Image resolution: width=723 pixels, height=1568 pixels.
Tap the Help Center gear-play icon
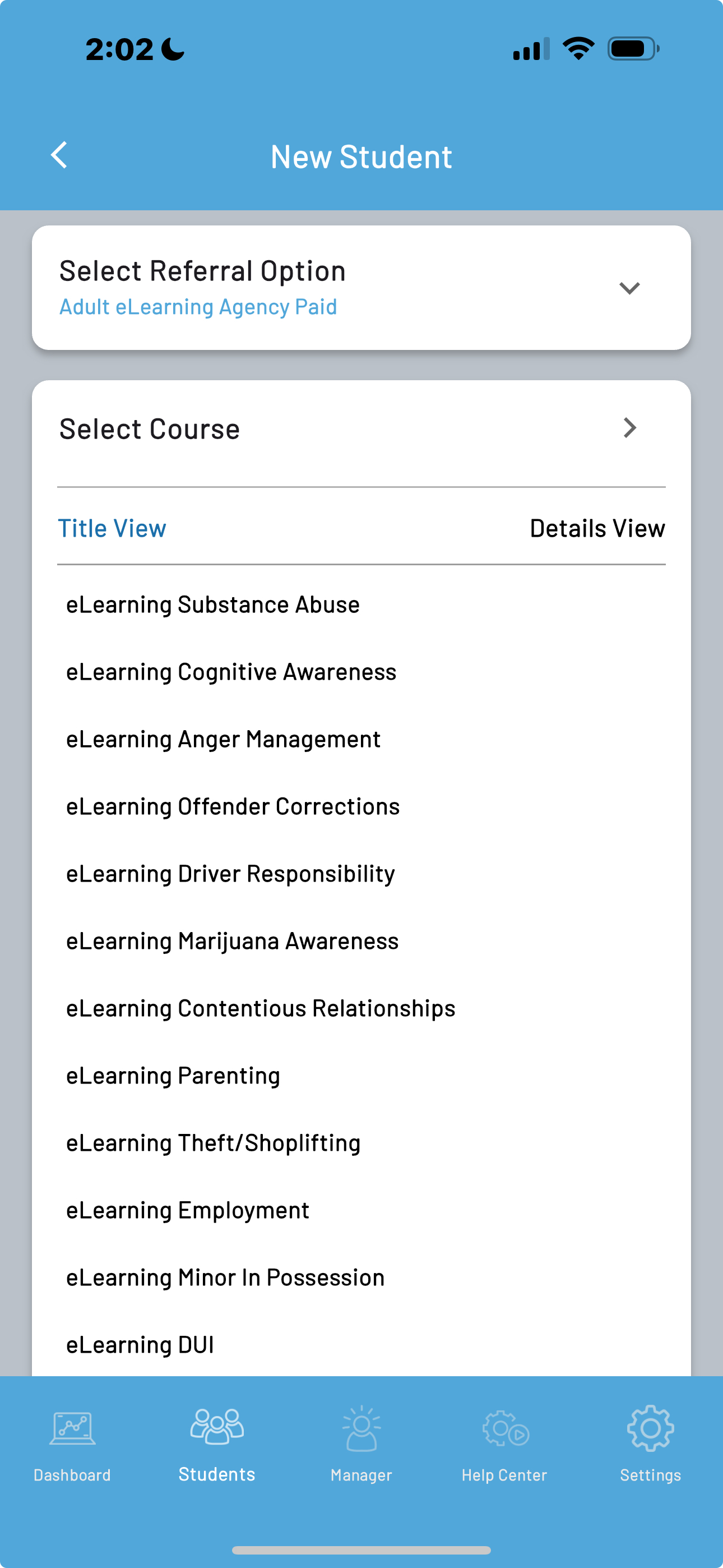pos(505,1427)
